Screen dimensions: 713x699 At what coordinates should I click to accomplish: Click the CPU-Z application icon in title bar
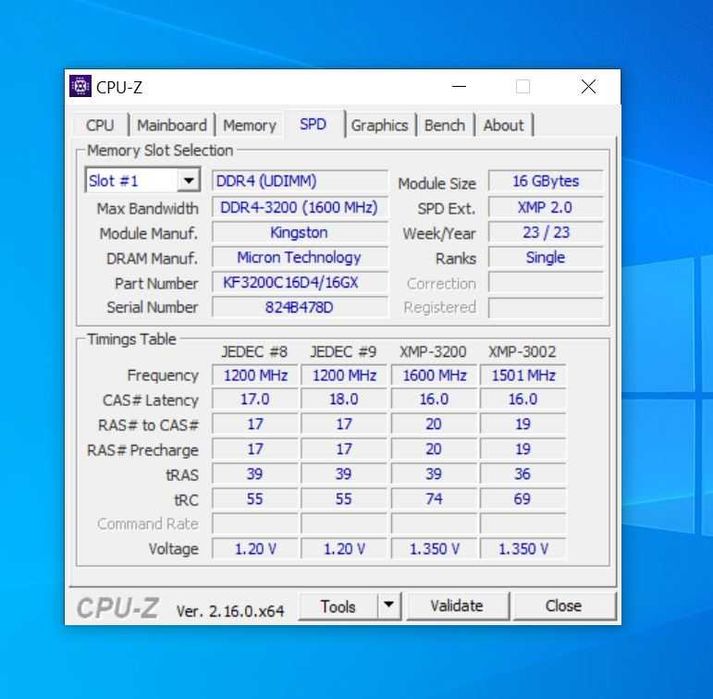click(80, 86)
